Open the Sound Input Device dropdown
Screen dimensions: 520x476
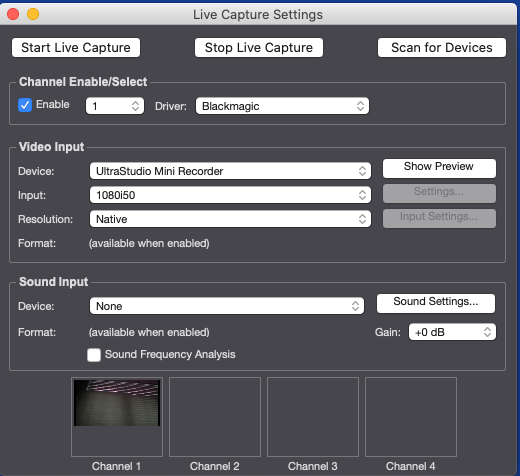(x=227, y=306)
